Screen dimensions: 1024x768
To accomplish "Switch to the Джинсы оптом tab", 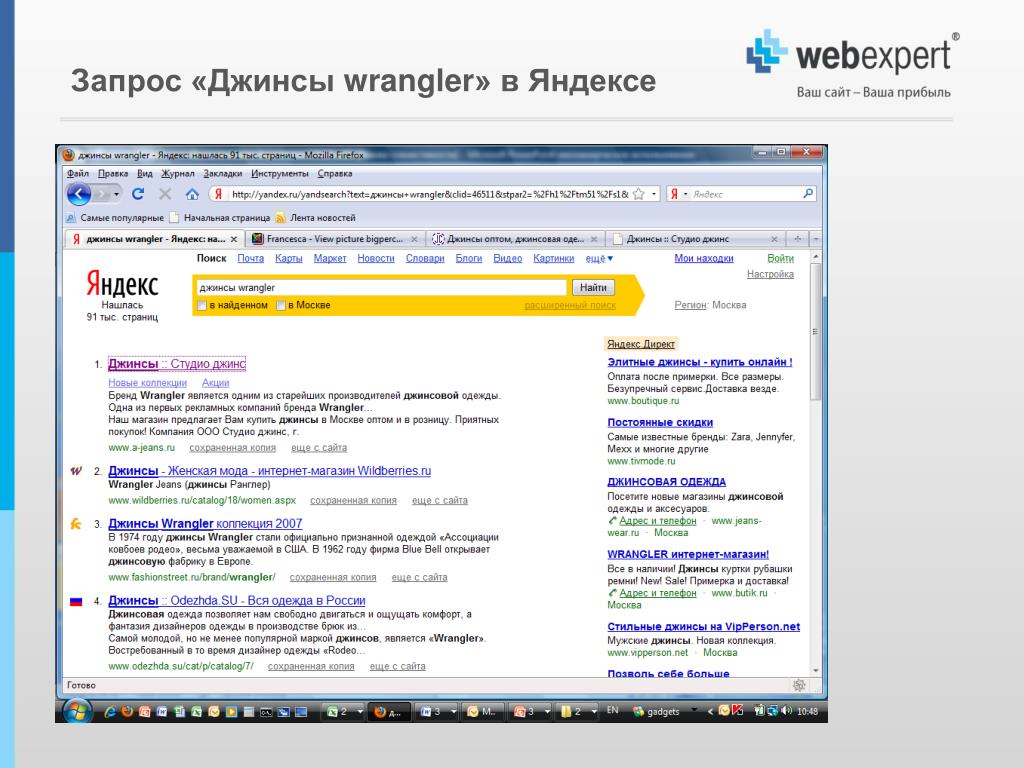I will pyautogui.click(x=515, y=239).
